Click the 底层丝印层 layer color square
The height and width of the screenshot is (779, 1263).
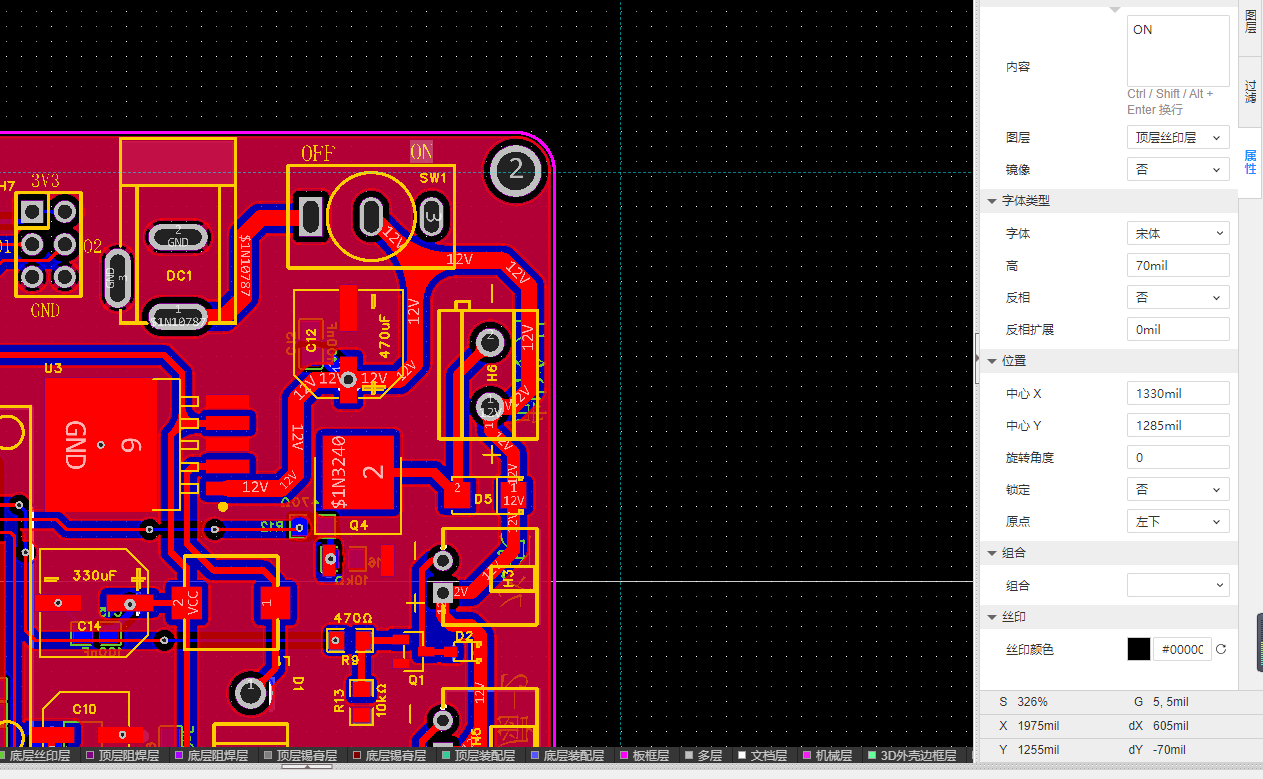[x=2, y=755]
